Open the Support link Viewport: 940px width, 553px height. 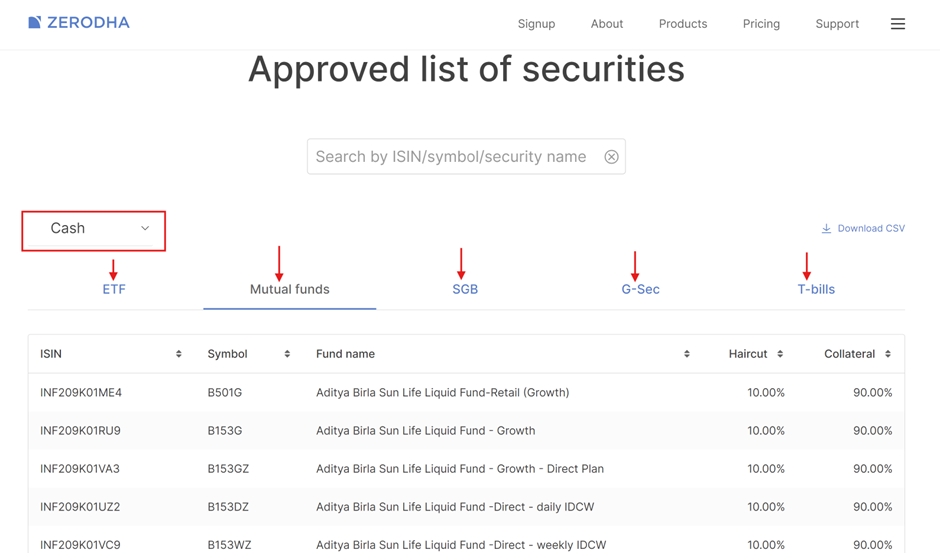coord(837,24)
